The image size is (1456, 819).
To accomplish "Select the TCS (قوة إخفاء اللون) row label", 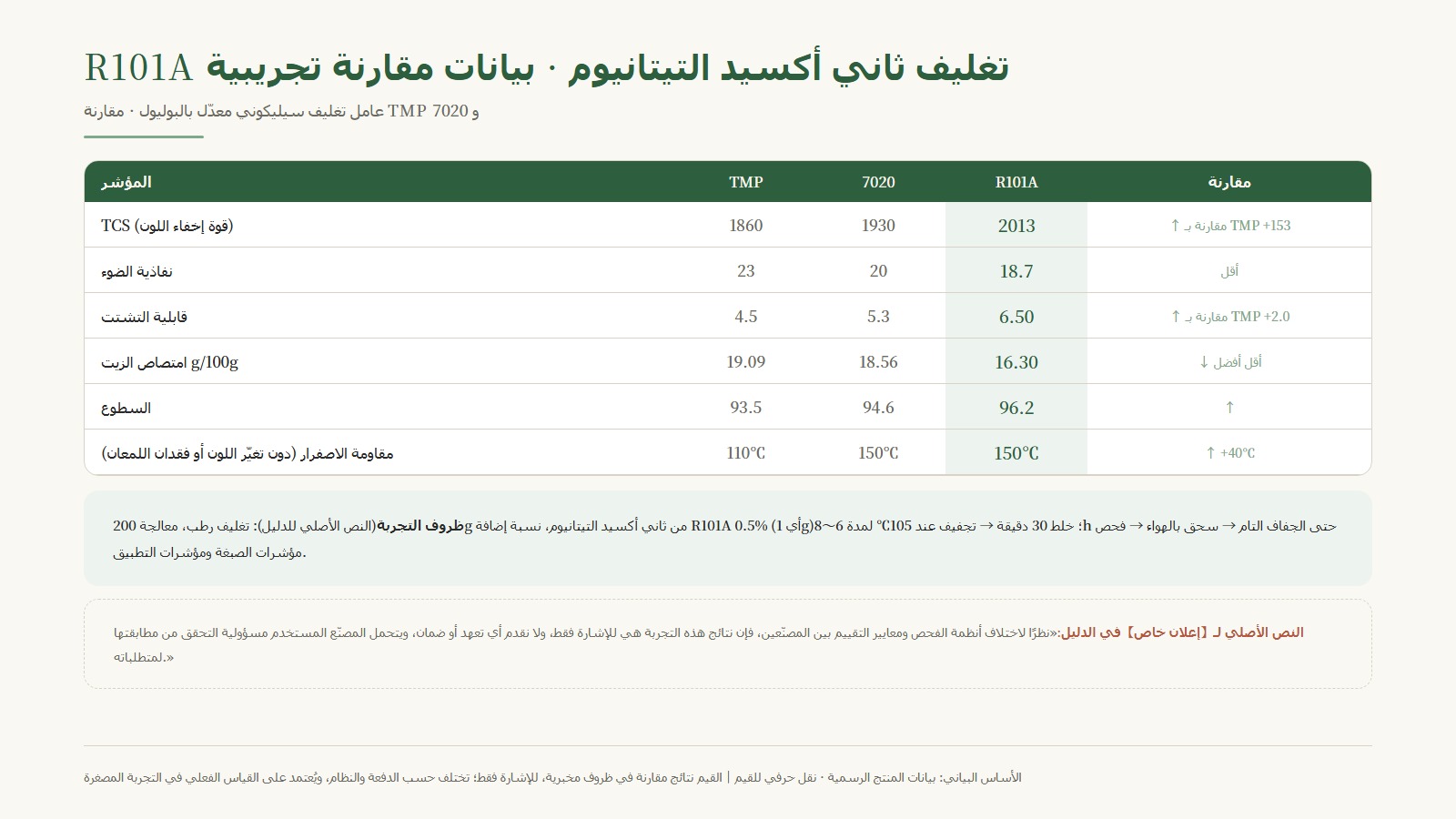I will pyautogui.click(x=167, y=226).
